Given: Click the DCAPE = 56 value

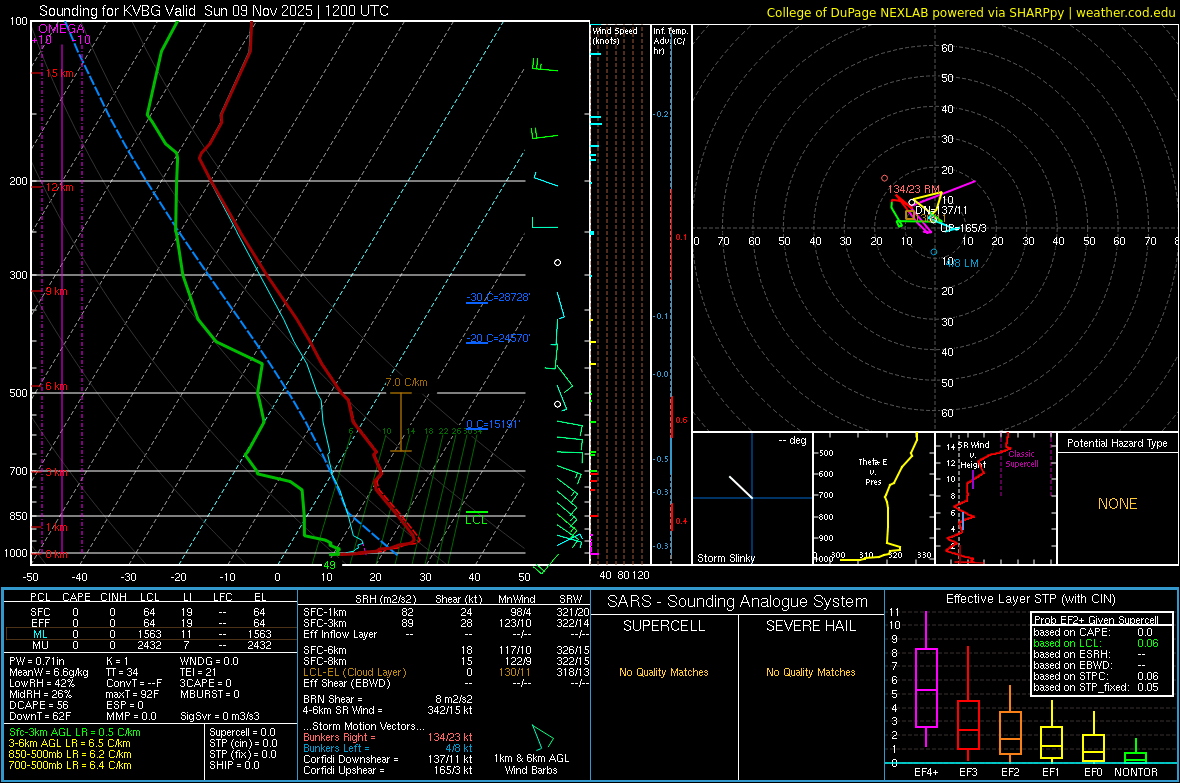Looking at the screenshot, I should pos(38,705).
